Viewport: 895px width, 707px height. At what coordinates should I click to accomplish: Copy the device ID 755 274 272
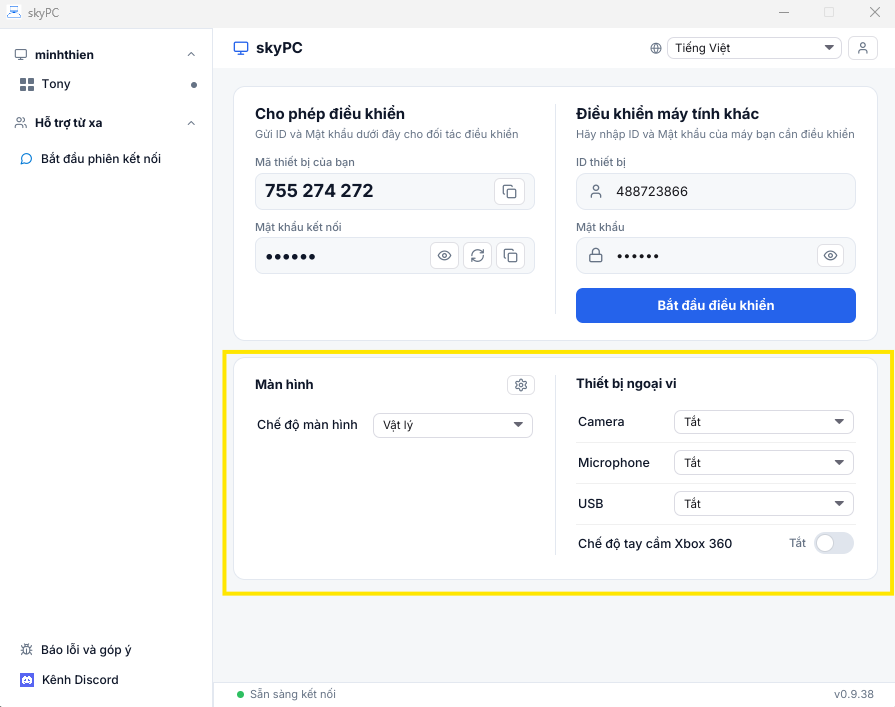pos(509,191)
